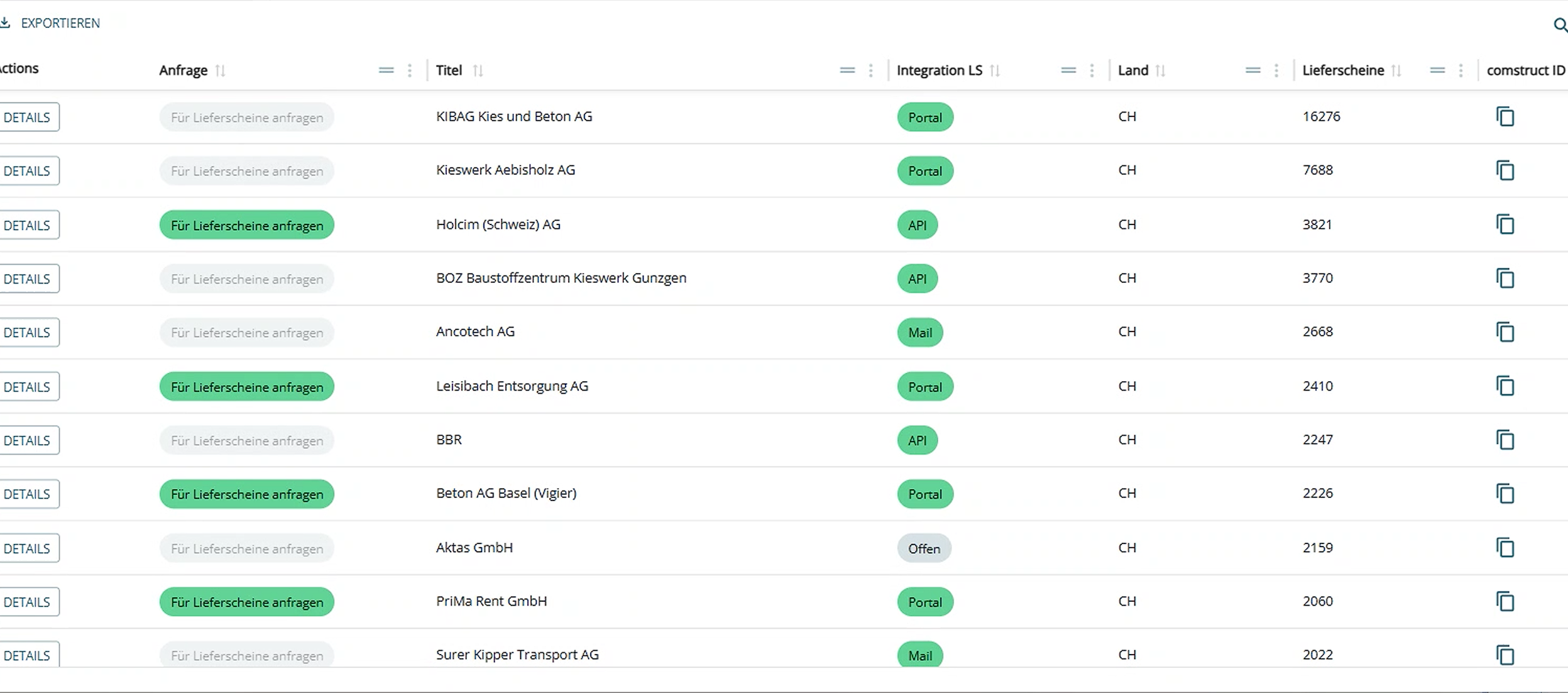The height and width of the screenshot is (693, 1568).
Task: Click the search magnifier icon
Action: pyautogui.click(x=1559, y=25)
